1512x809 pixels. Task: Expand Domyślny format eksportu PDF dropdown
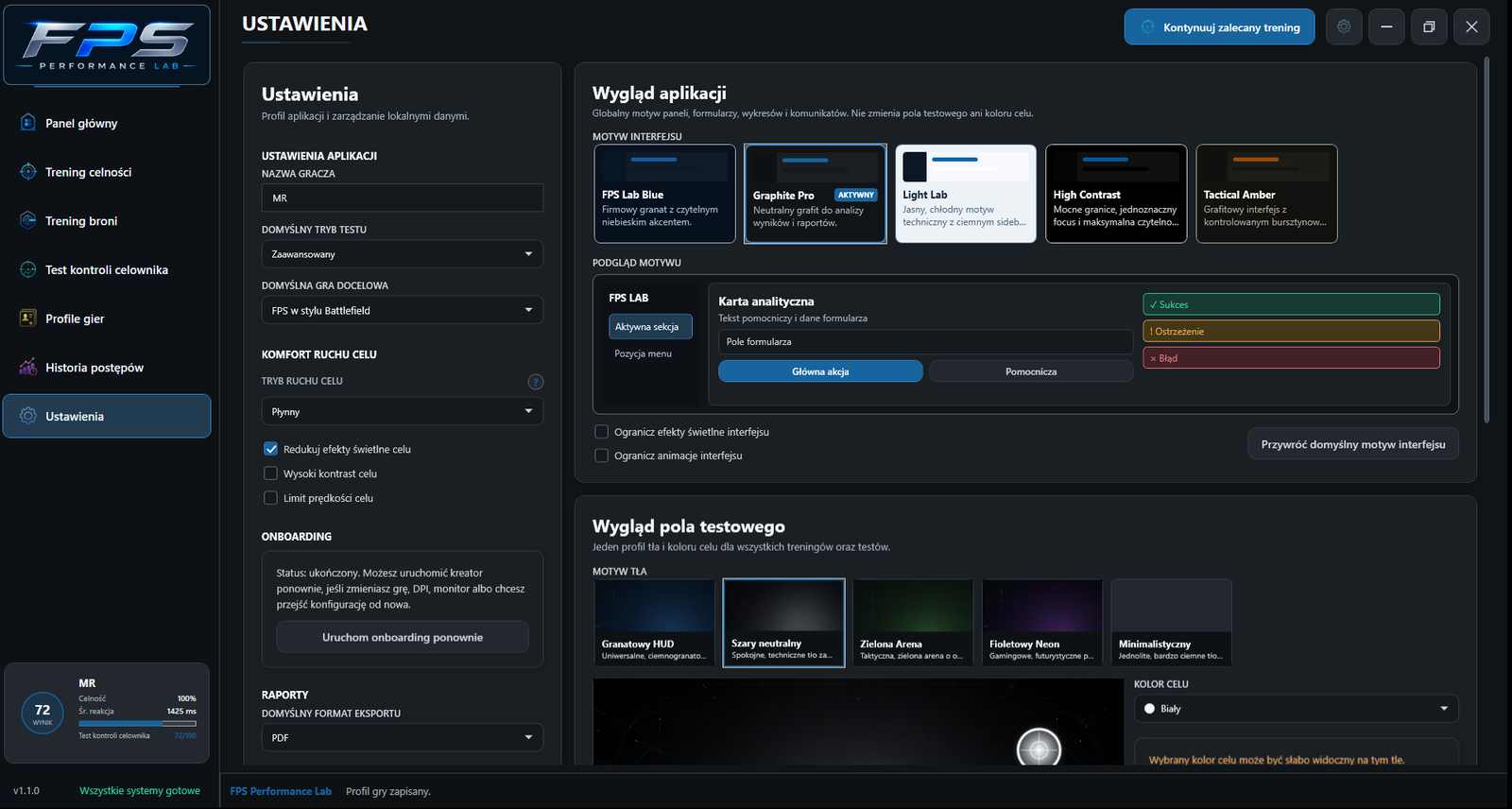click(403, 737)
